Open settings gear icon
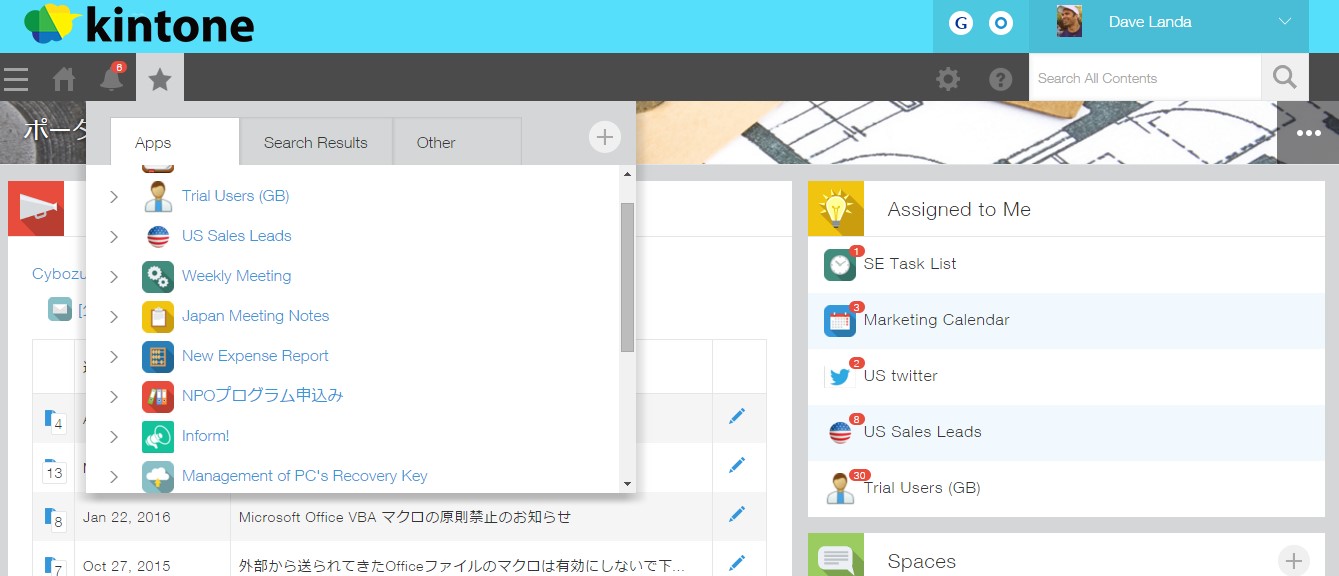 (x=948, y=79)
